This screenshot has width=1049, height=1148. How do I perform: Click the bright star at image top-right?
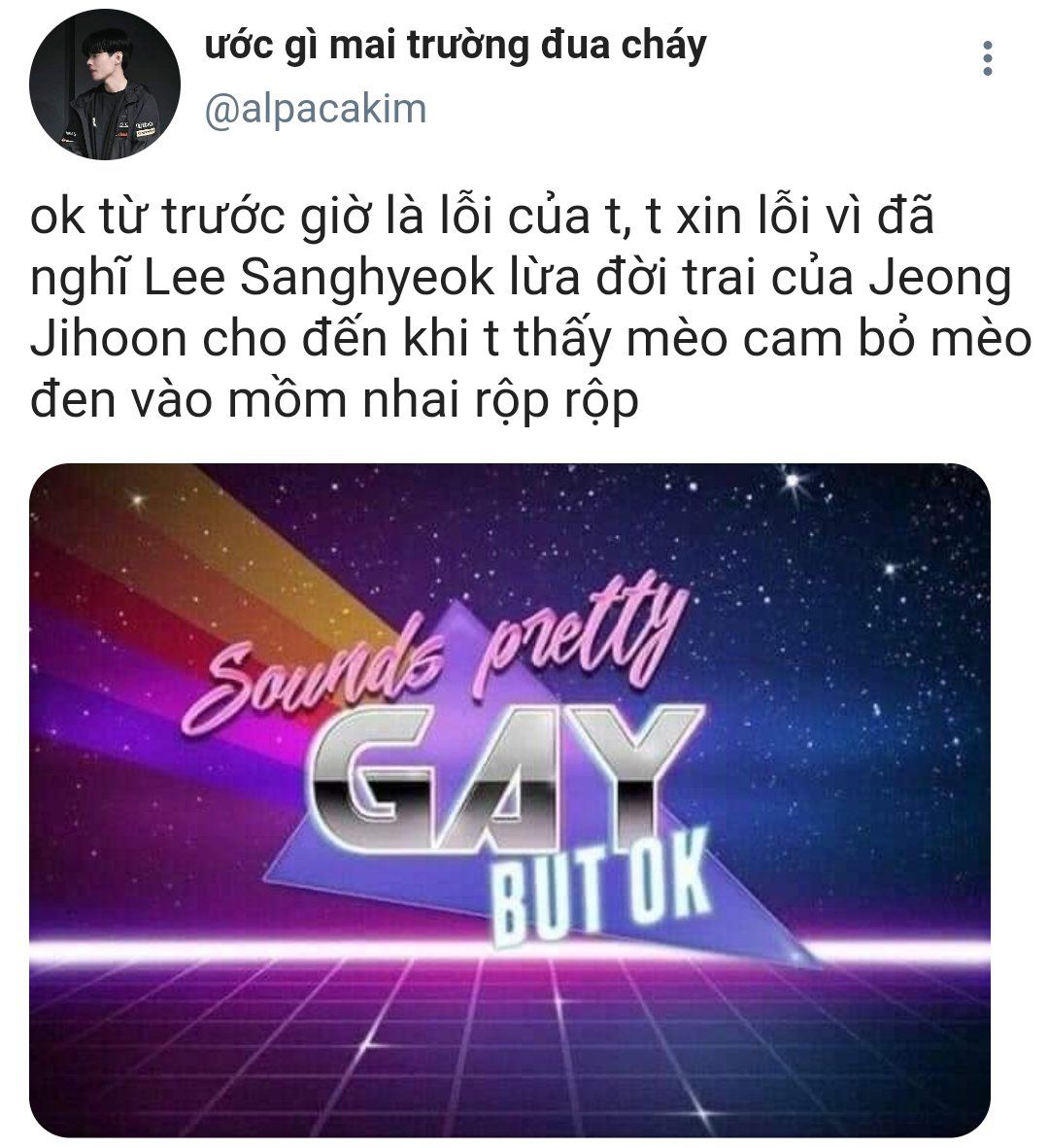click(793, 481)
